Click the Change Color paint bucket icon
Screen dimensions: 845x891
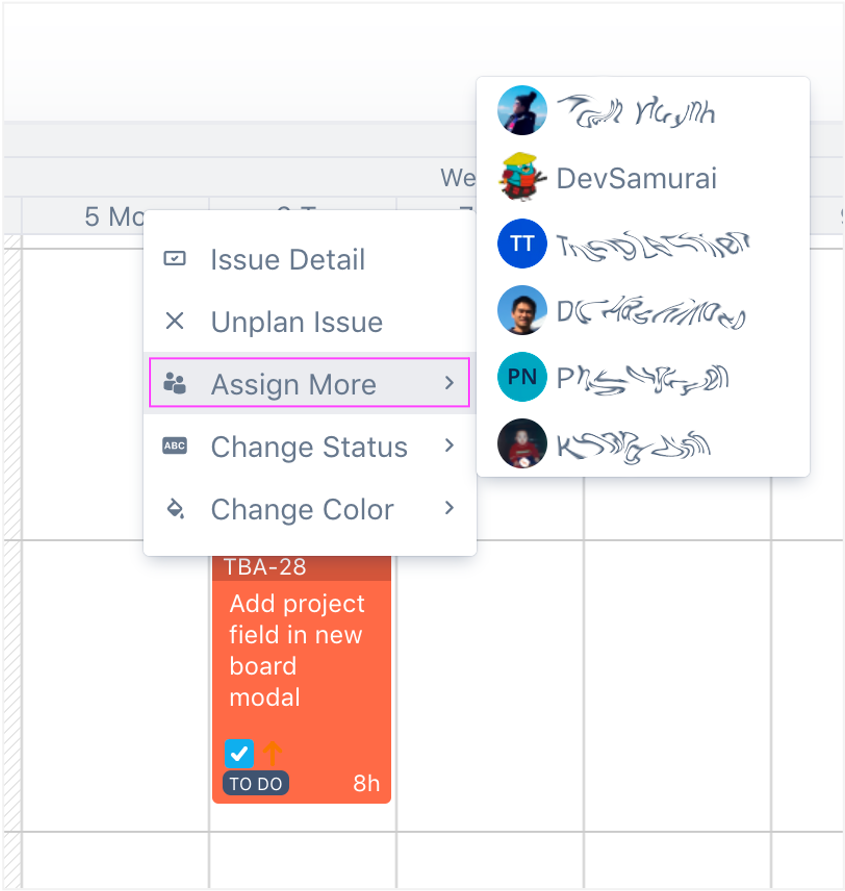click(174, 509)
